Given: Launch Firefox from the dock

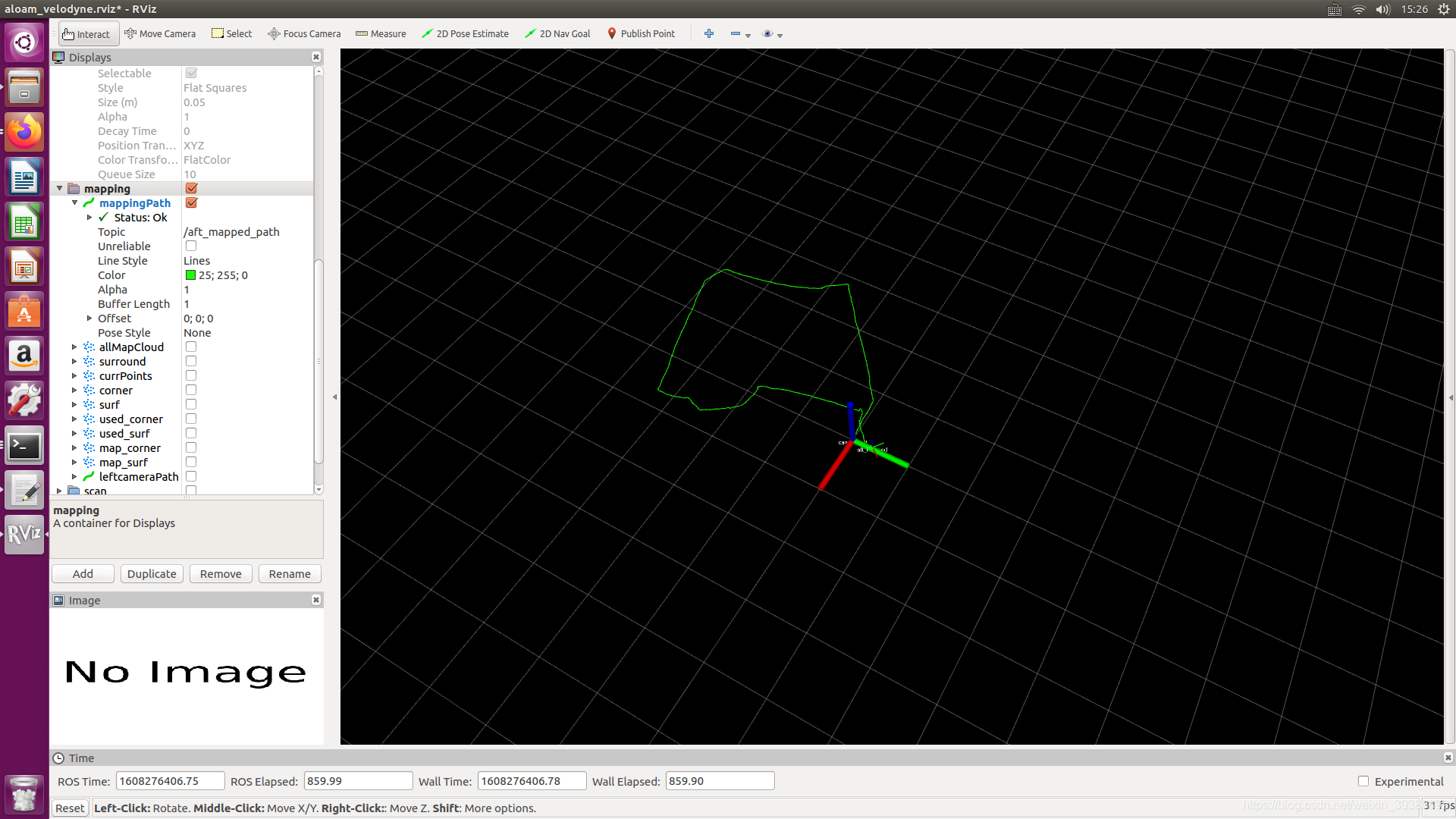Looking at the screenshot, I should pyautogui.click(x=24, y=133).
